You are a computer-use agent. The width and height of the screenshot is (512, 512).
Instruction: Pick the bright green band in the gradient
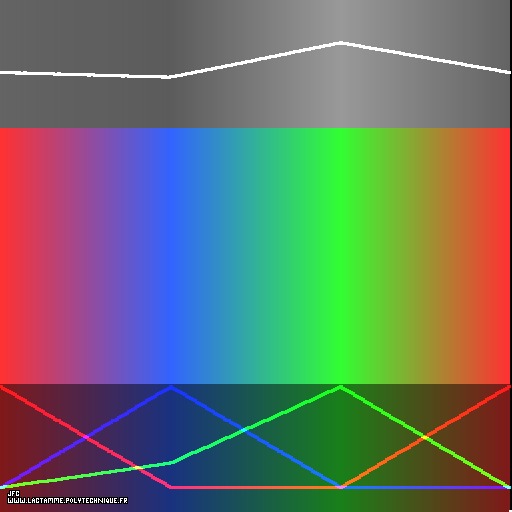pos(341,256)
